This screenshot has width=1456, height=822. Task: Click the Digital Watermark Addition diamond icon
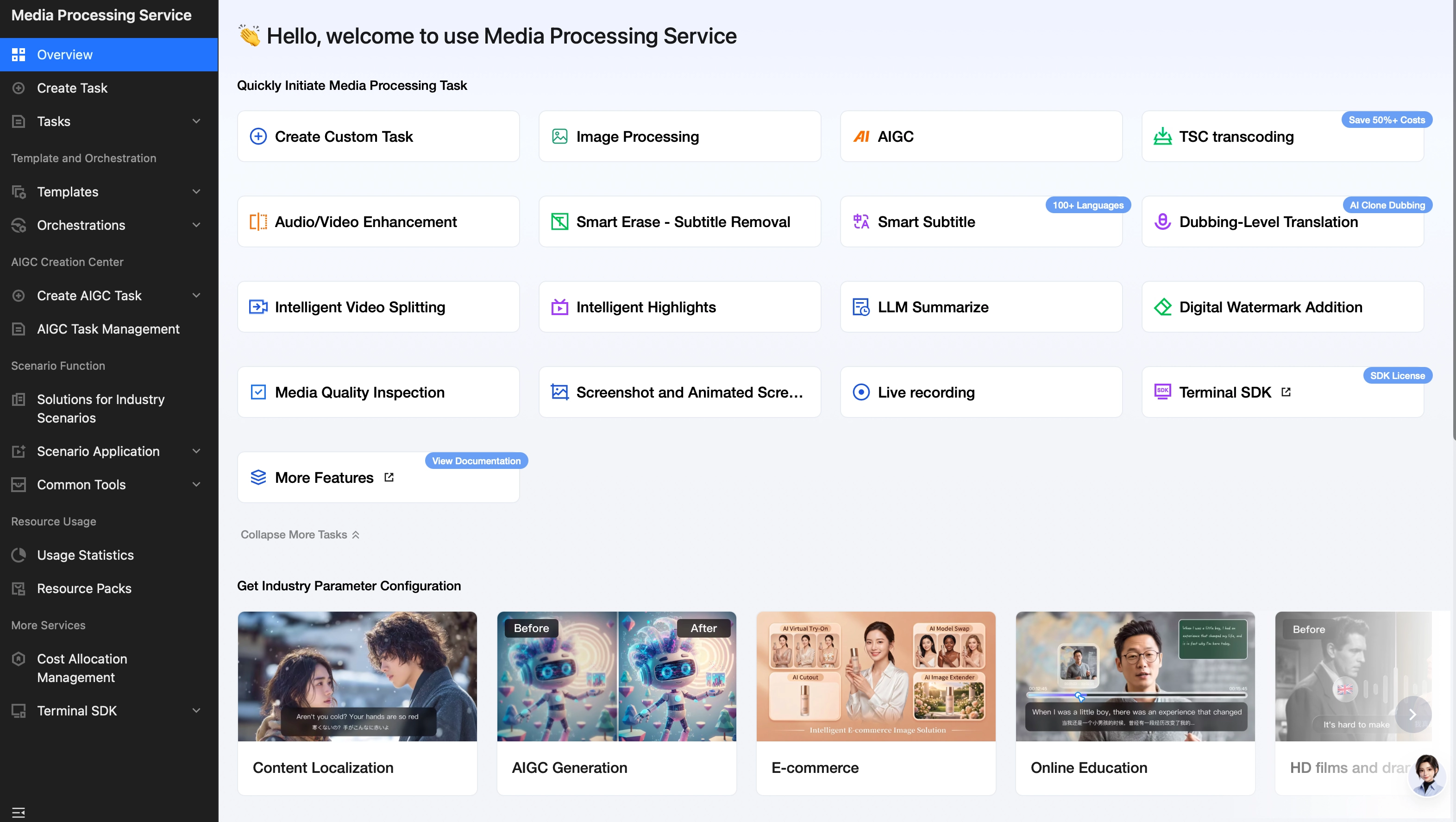tap(1163, 307)
